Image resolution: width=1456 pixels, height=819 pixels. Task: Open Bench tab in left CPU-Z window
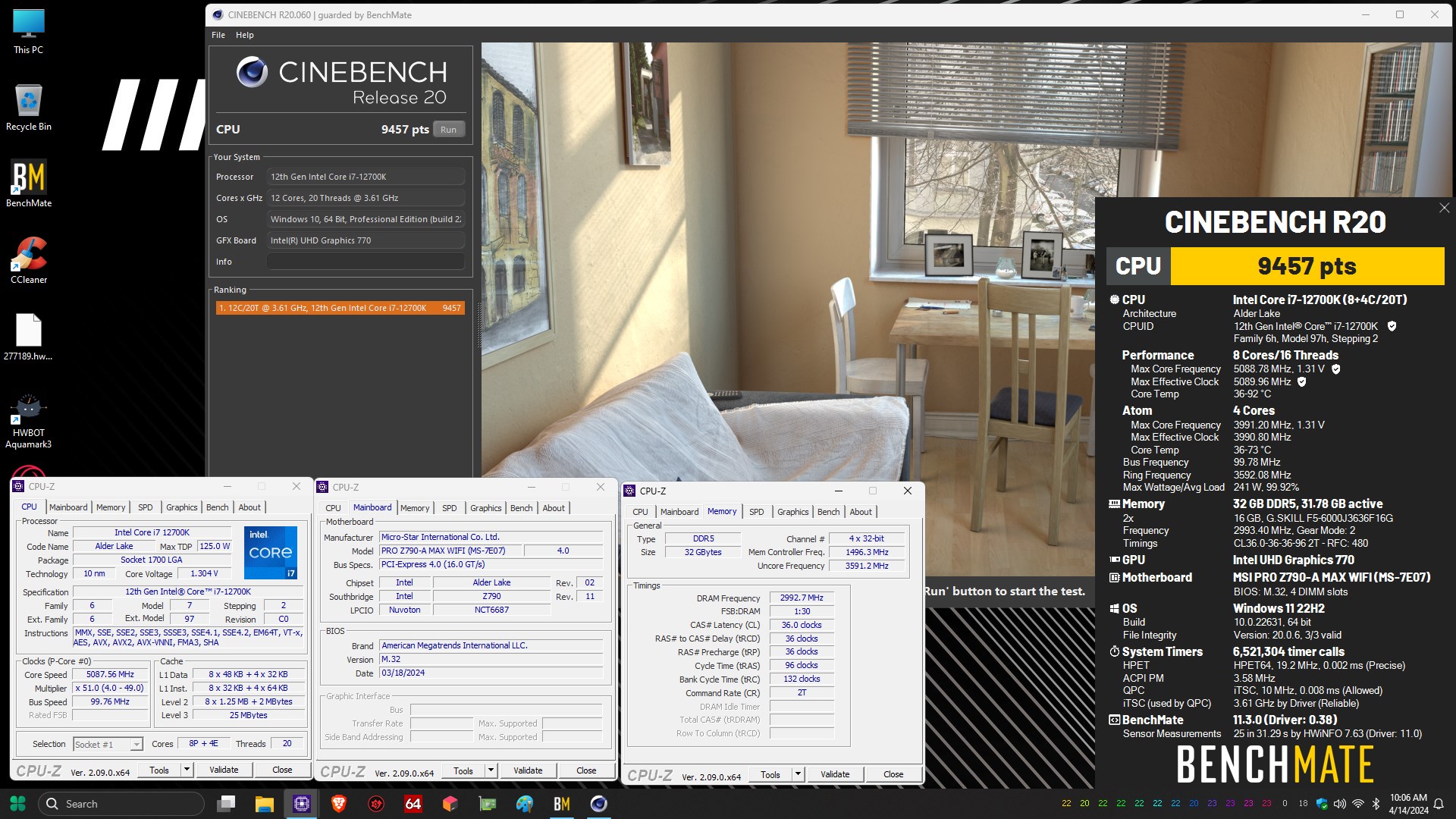coord(217,507)
